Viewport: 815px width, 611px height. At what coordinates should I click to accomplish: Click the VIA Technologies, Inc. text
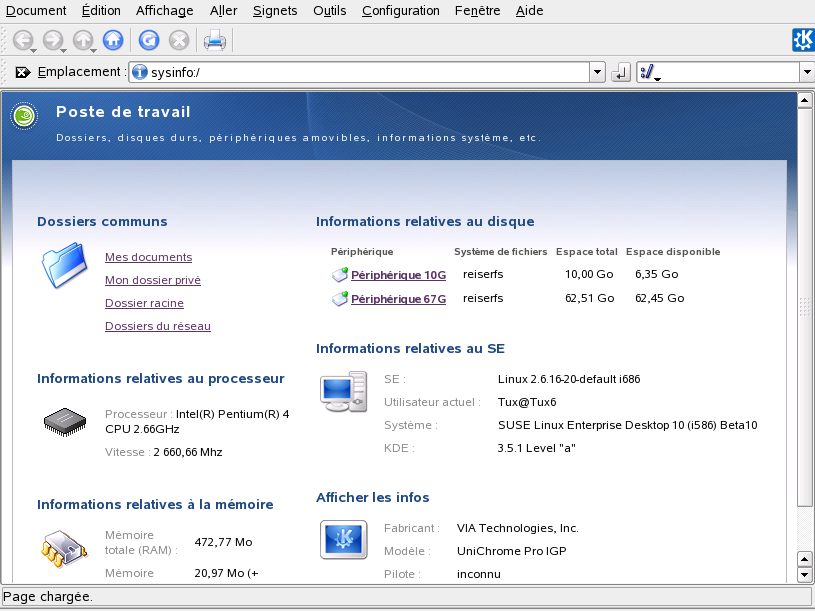coord(518,528)
